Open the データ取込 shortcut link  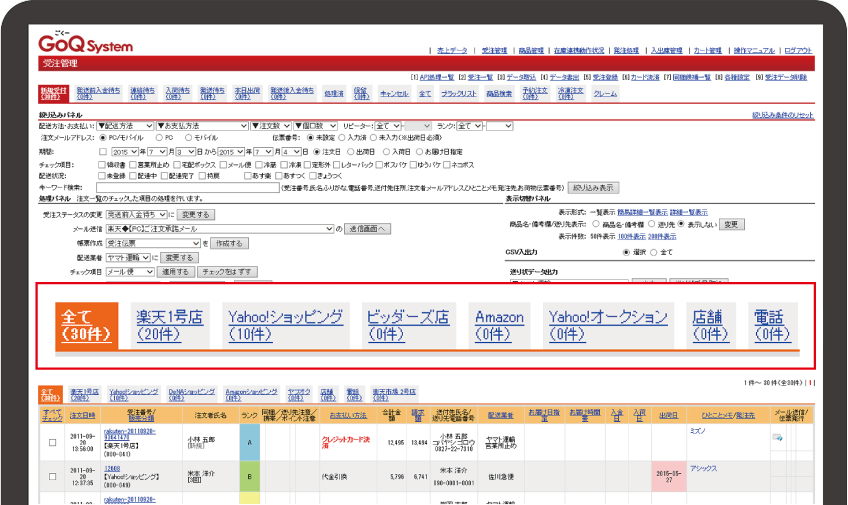[521, 77]
